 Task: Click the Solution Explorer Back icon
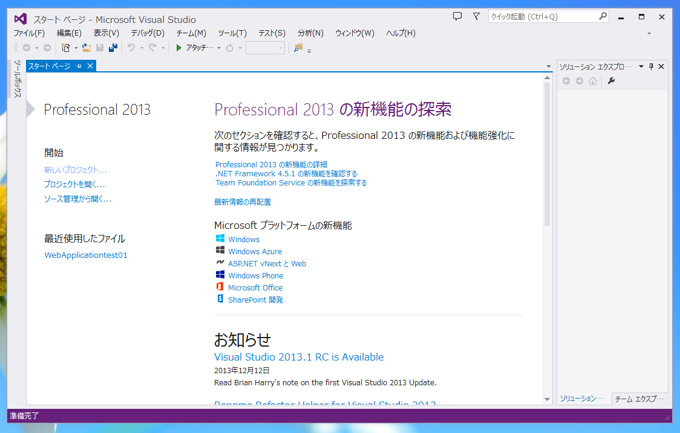566,81
